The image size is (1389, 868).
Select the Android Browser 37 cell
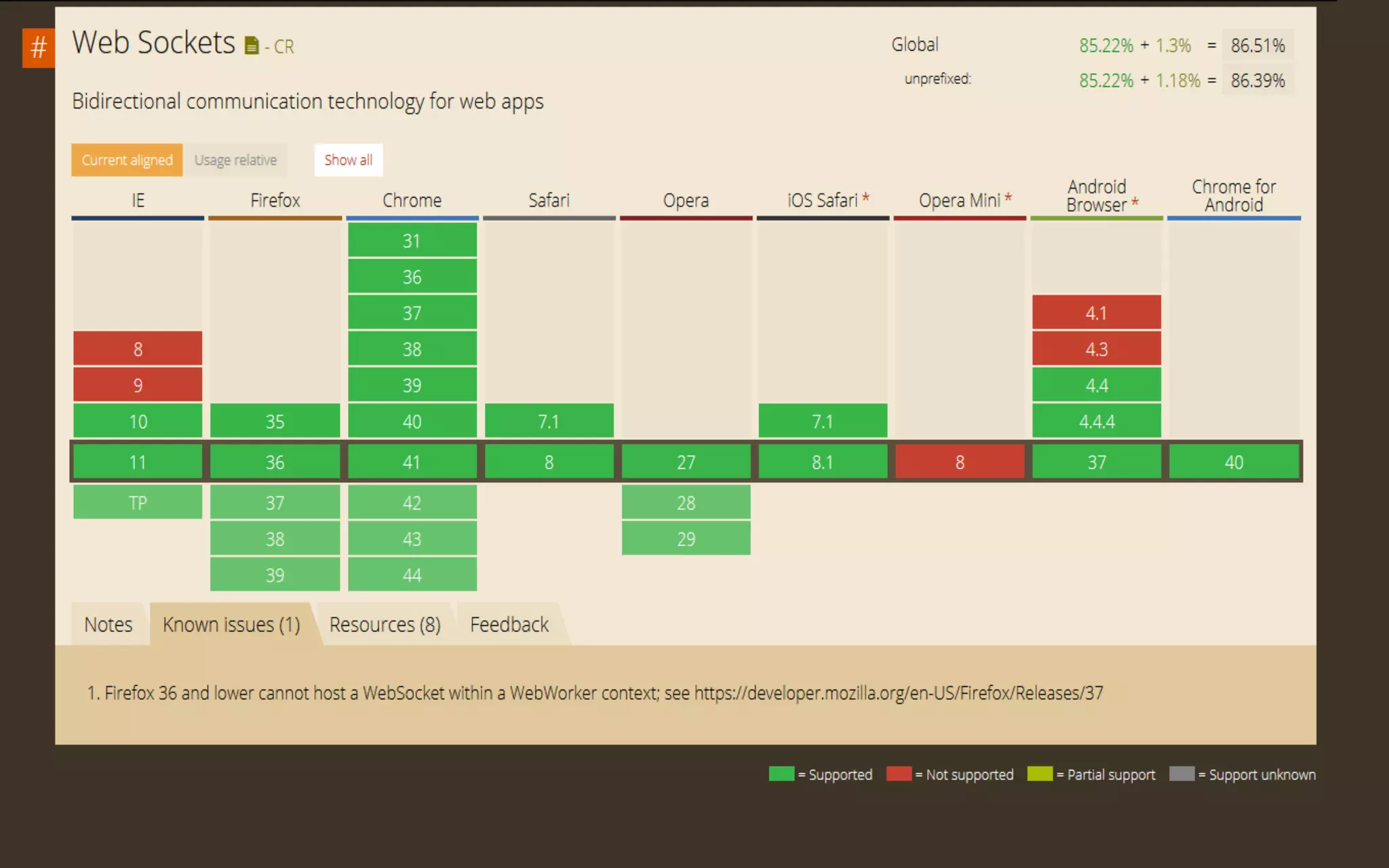click(x=1097, y=462)
